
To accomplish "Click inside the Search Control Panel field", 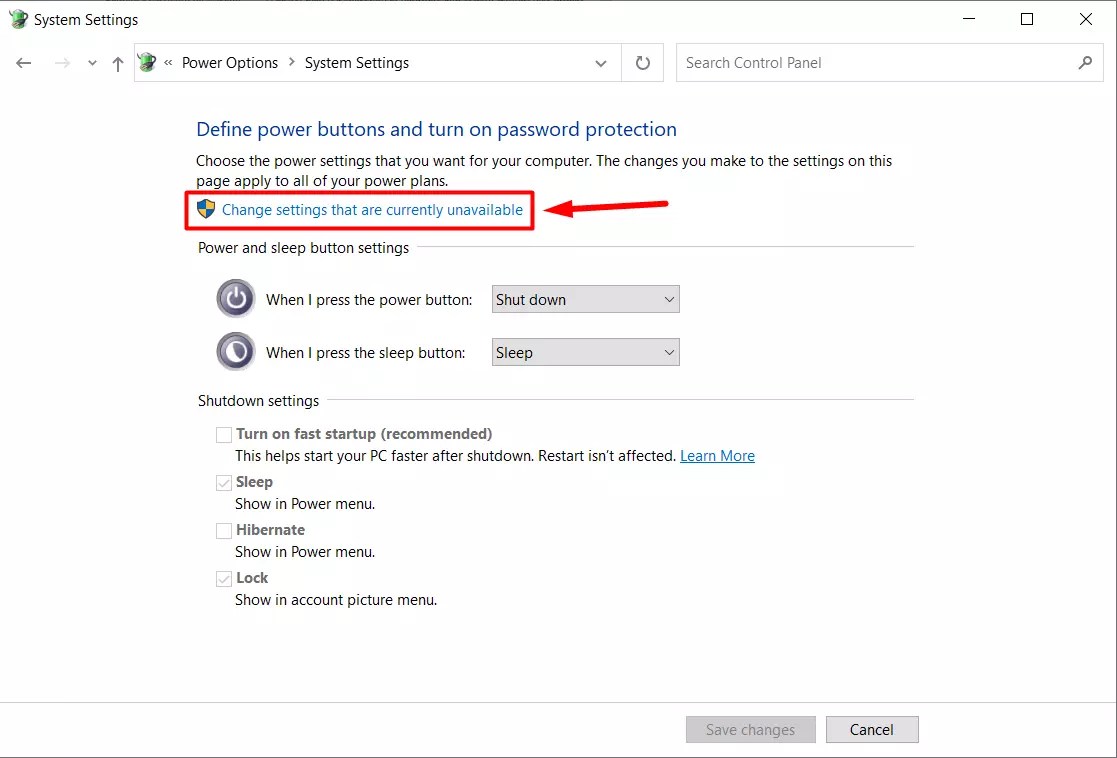I will click(x=850, y=62).
